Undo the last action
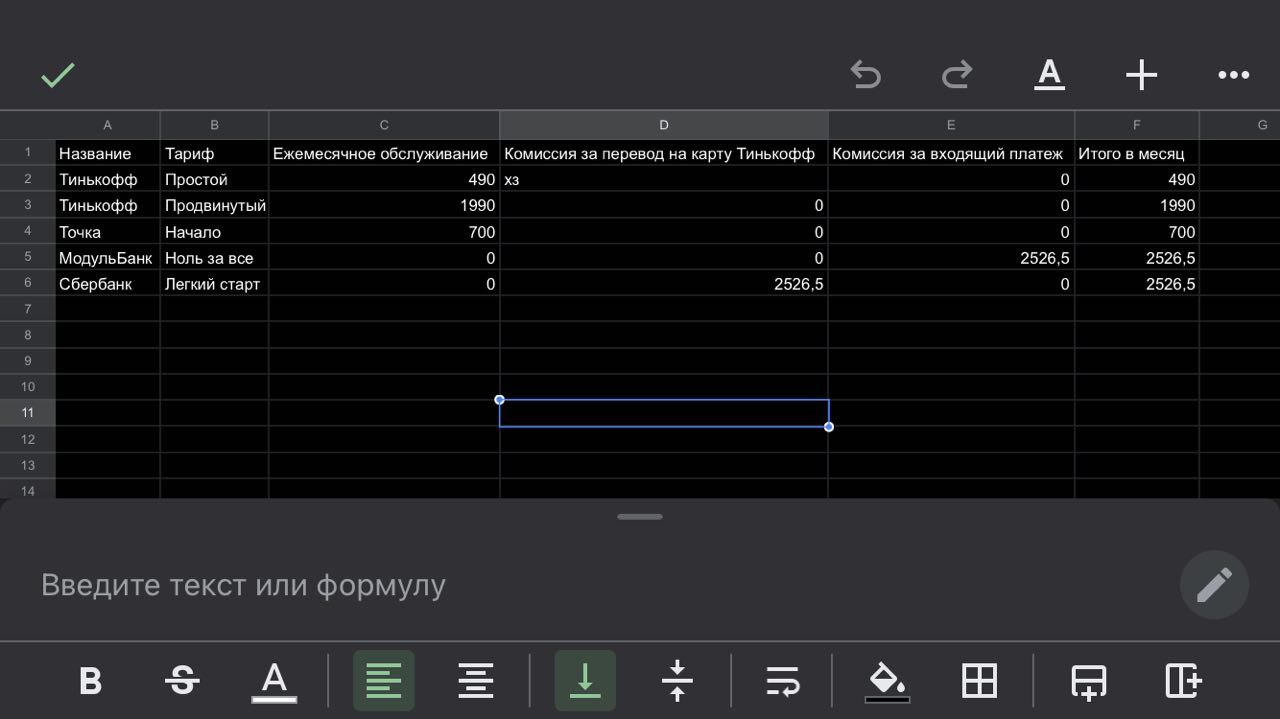This screenshot has width=1280, height=719. click(865, 75)
